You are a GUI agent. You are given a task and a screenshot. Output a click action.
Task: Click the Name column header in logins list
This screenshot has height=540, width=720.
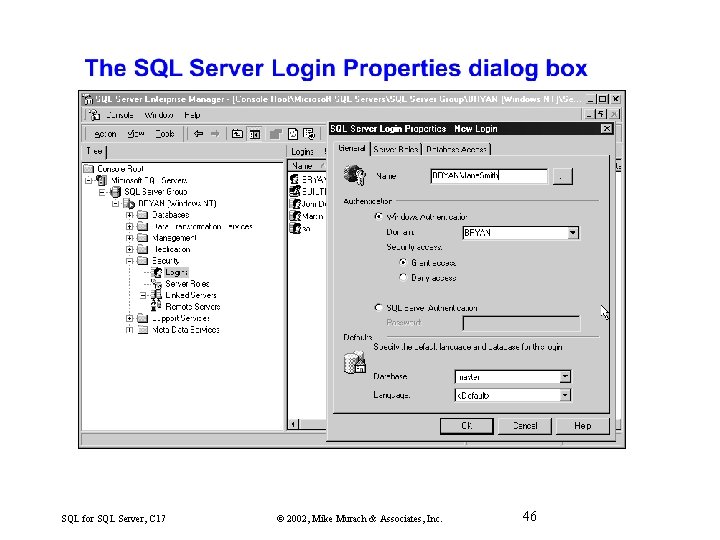click(307, 166)
